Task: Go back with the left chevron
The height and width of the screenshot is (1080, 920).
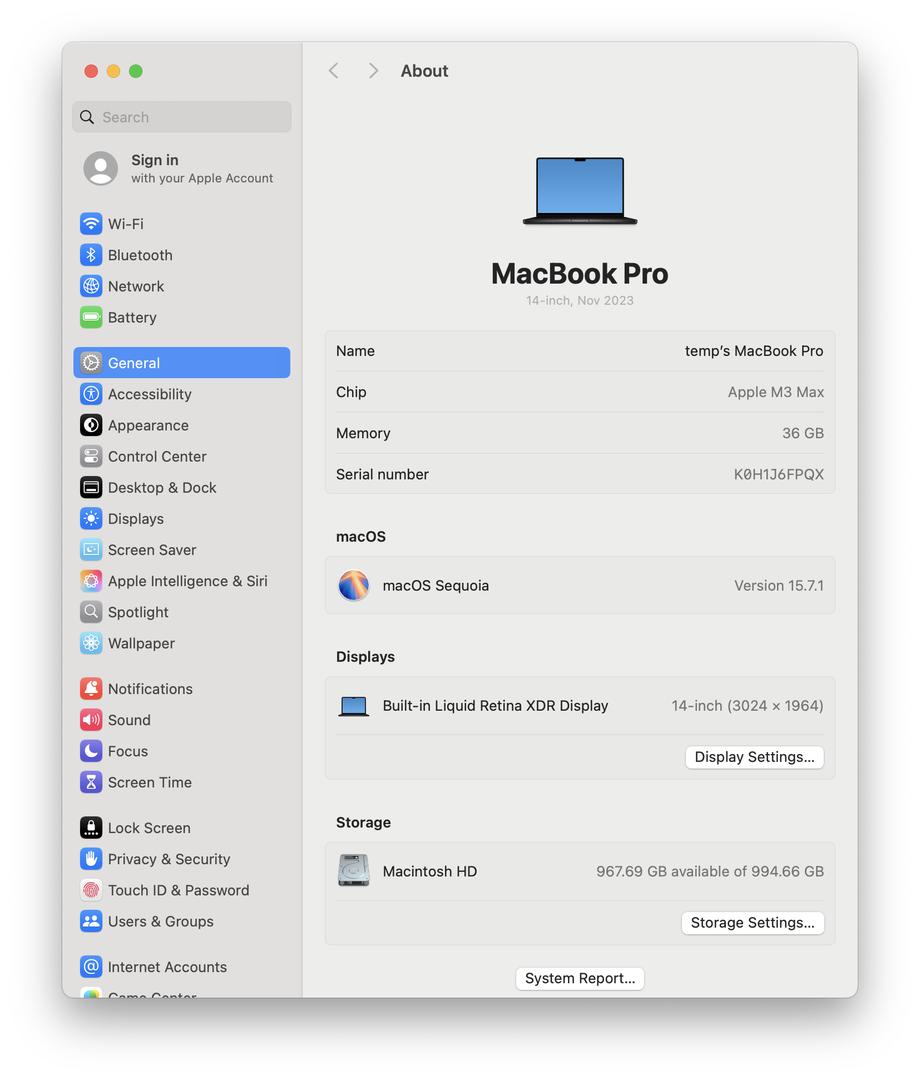Action: pyautogui.click(x=334, y=71)
